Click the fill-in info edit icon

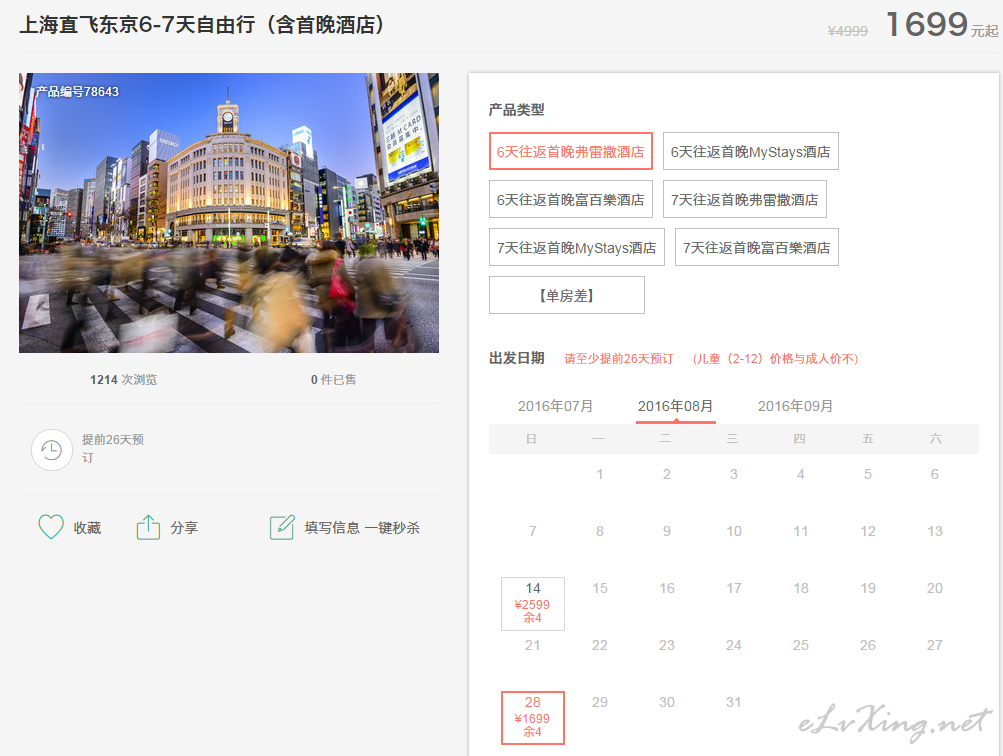[x=282, y=527]
